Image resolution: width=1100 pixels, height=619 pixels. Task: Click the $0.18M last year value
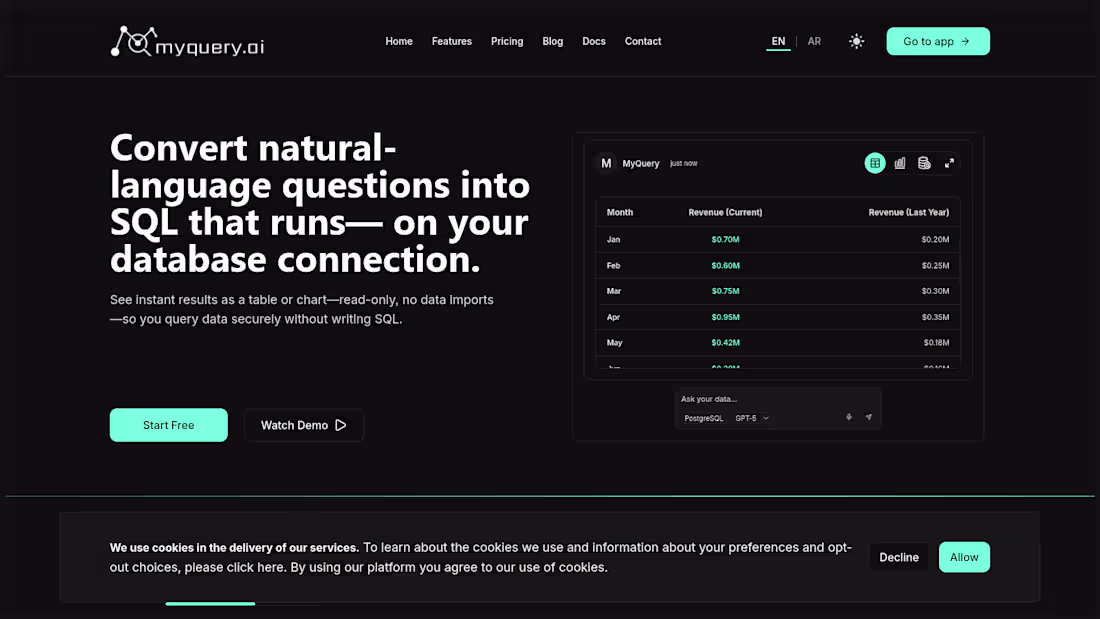pyautogui.click(x=937, y=342)
